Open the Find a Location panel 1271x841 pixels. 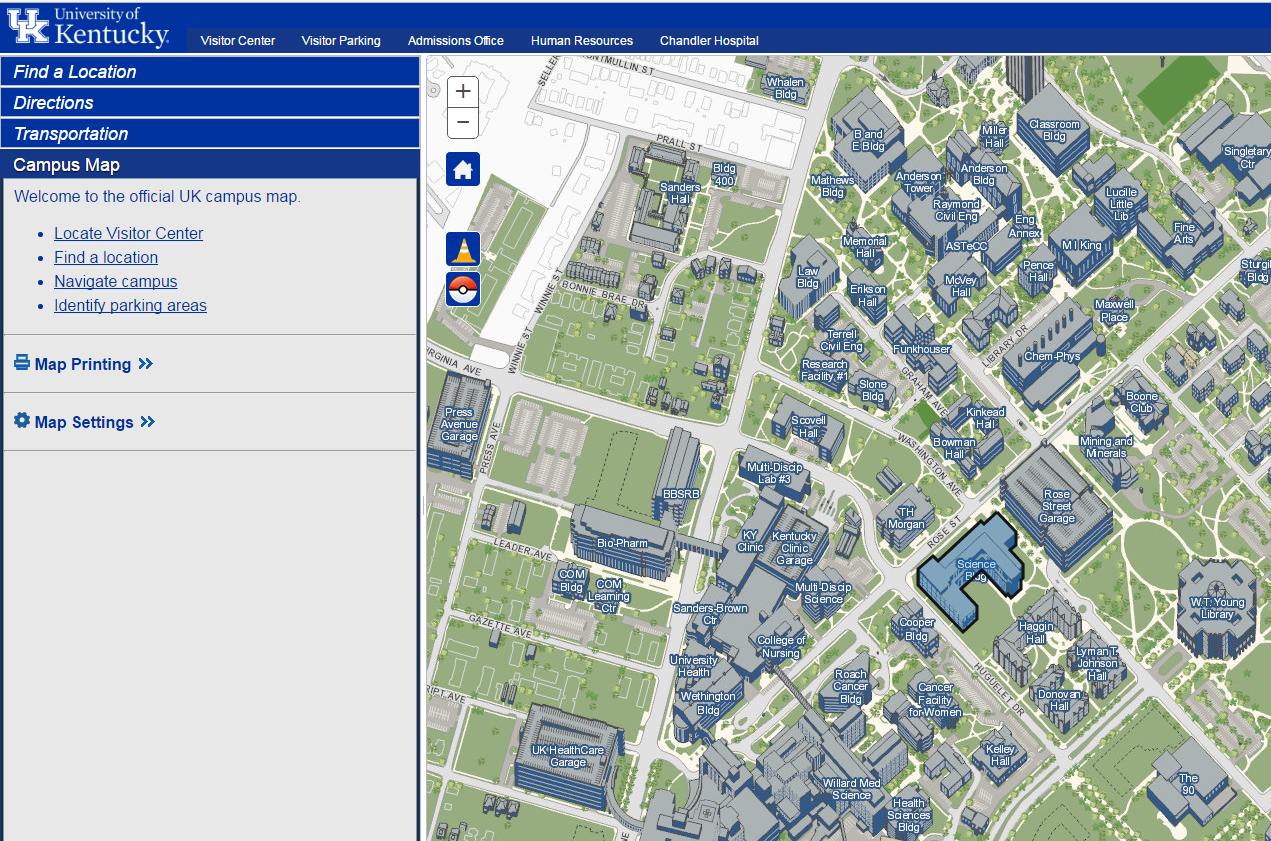click(210, 72)
